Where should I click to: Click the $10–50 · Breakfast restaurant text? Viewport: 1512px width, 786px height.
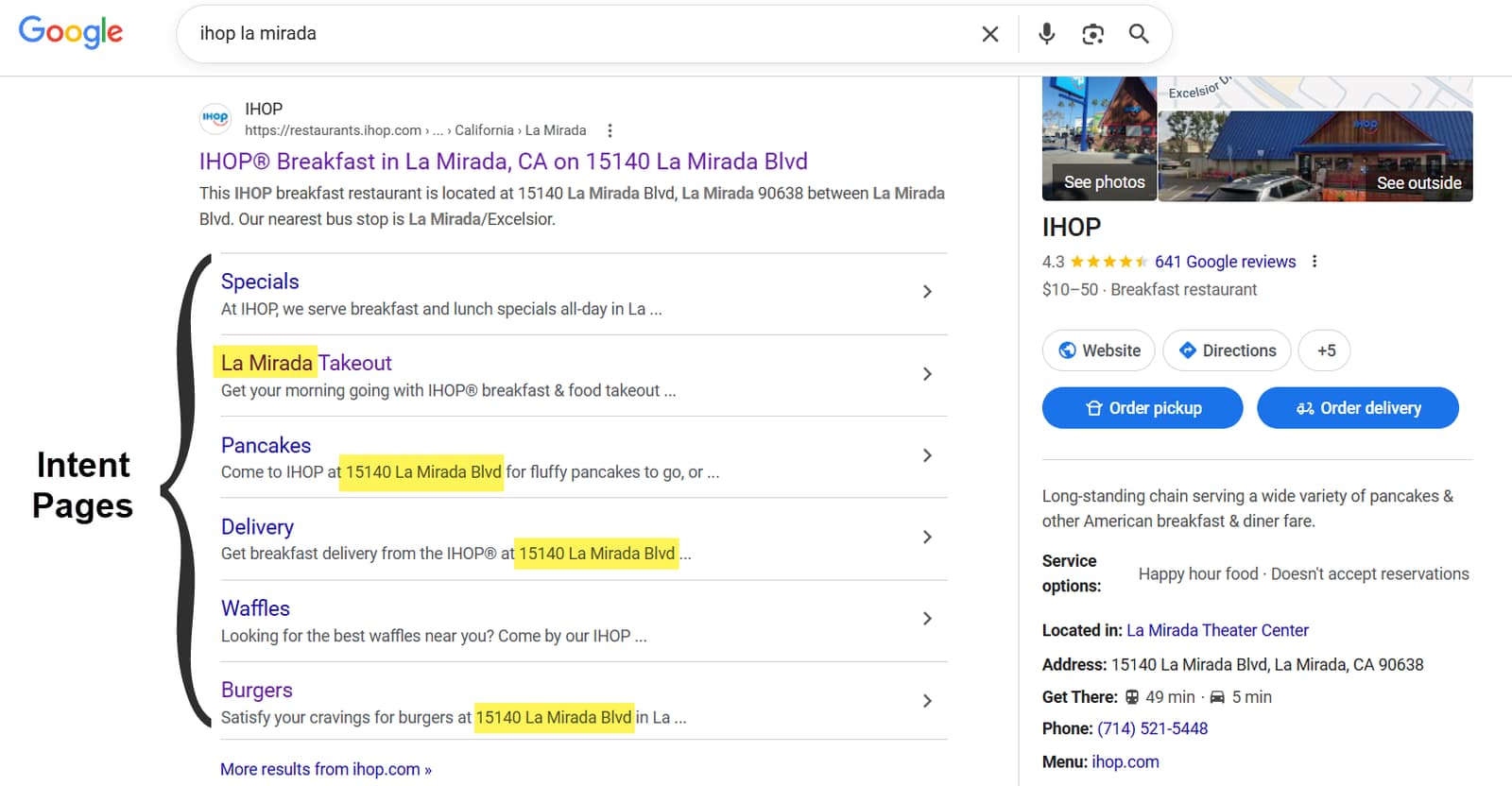click(x=1149, y=290)
